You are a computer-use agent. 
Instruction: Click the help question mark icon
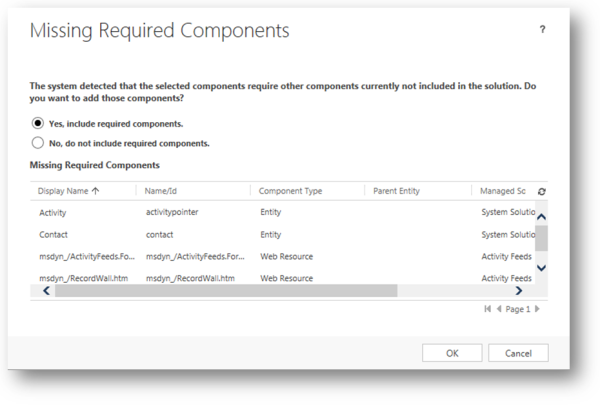pyautogui.click(x=542, y=30)
